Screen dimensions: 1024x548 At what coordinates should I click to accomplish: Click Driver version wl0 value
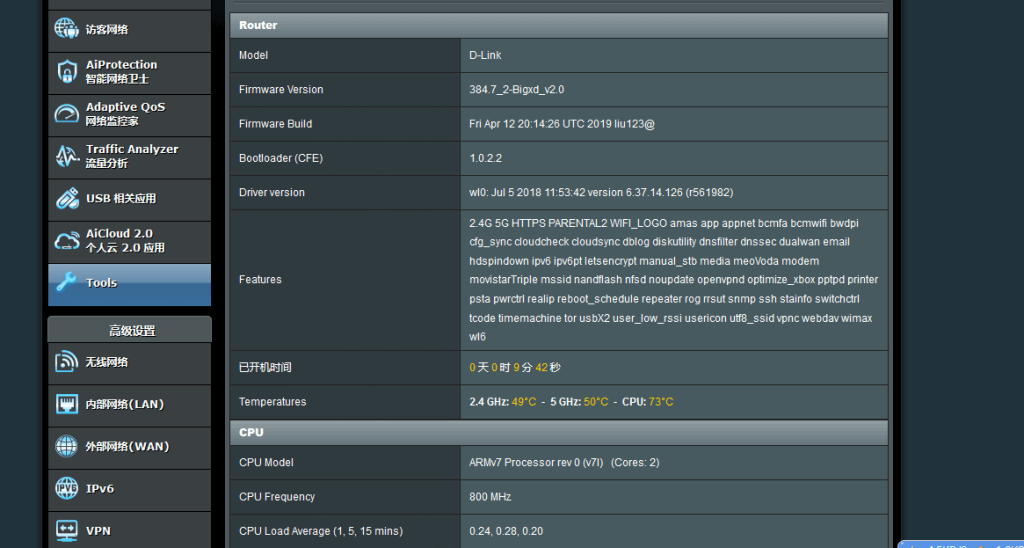click(x=601, y=193)
